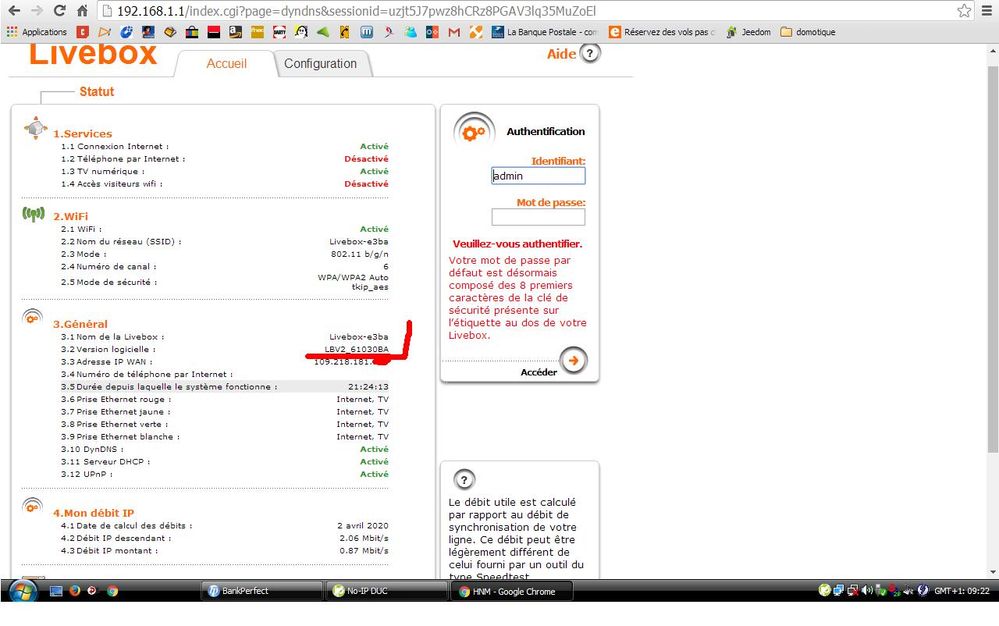
Task: Open the Fnac bookmark icon
Action: (x=257, y=32)
